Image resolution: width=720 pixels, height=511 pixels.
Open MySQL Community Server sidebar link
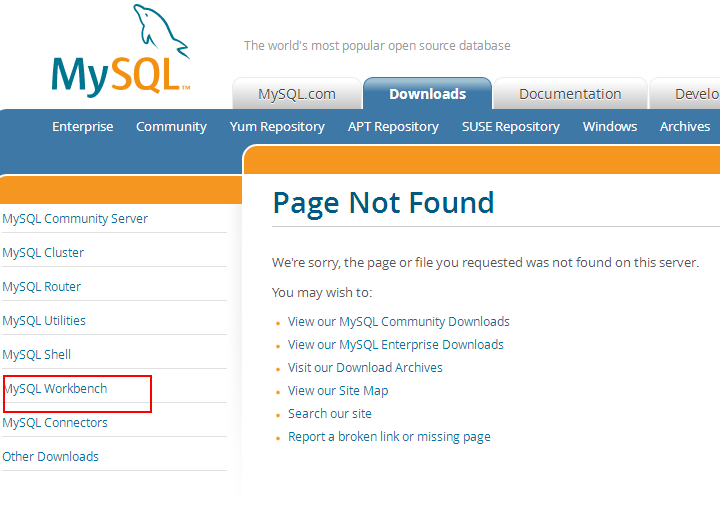(75, 219)
